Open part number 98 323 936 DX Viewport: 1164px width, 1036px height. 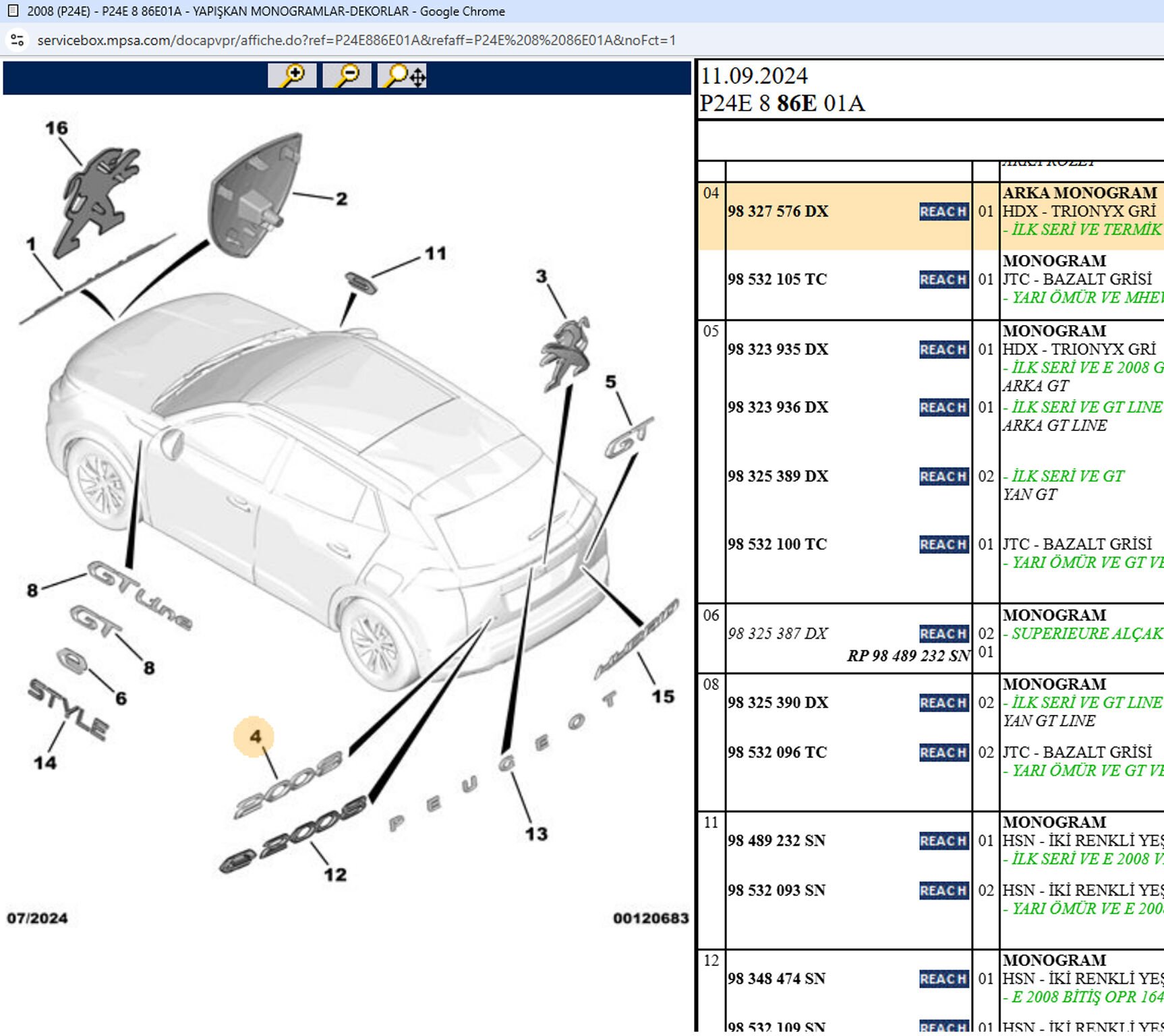[778, 407]
